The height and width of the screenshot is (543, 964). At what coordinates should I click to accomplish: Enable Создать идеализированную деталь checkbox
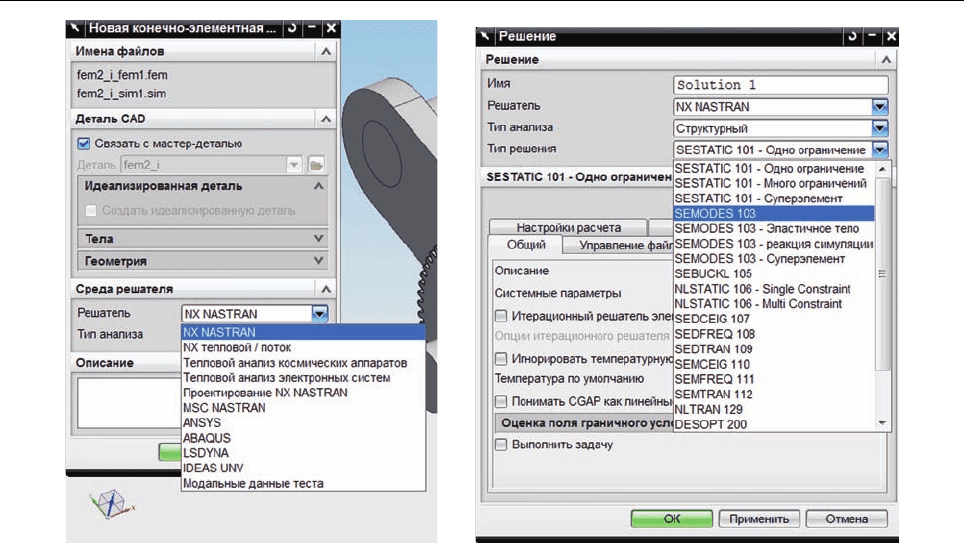click(91, 210)
